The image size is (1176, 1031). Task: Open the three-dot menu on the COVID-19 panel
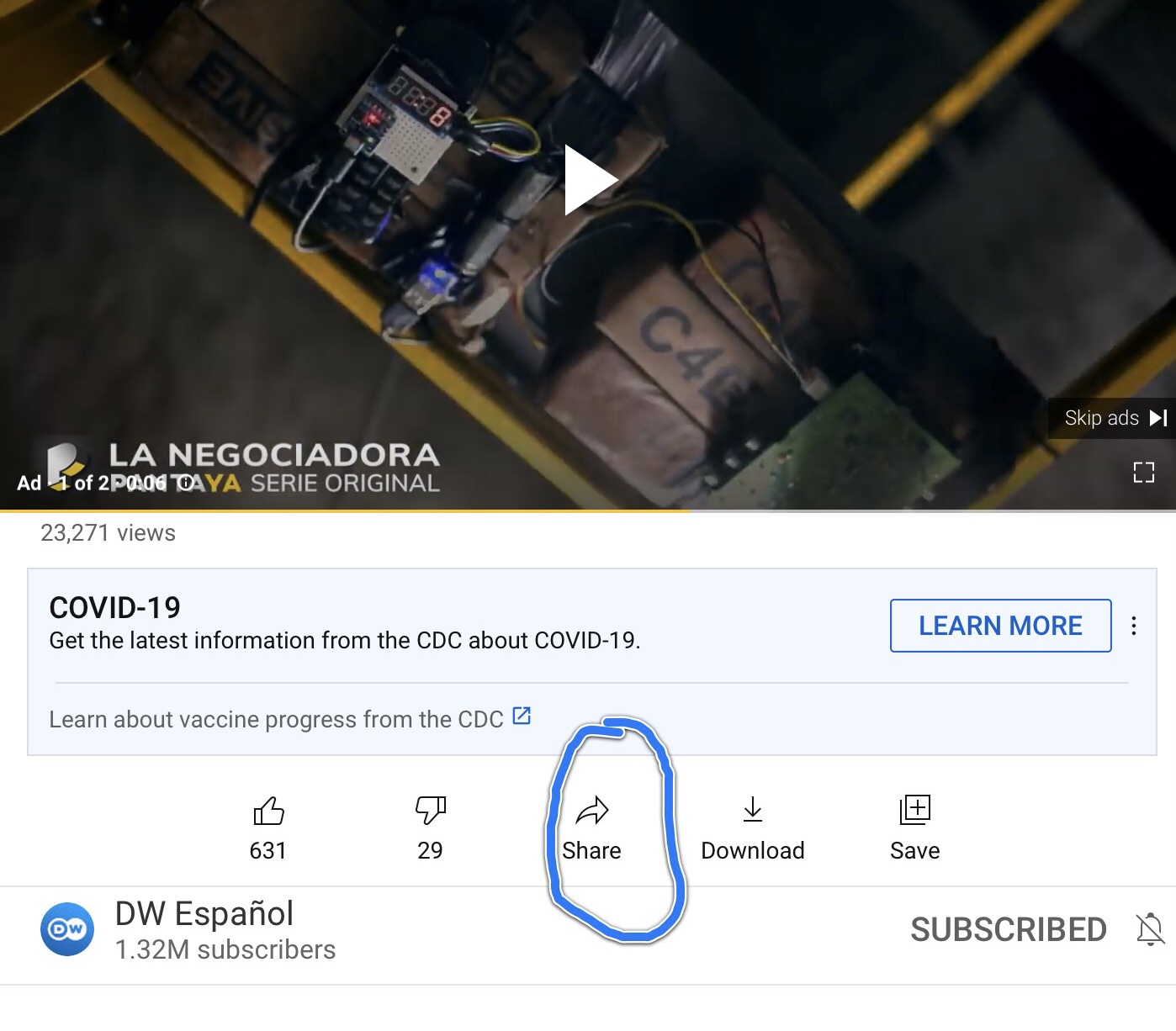[x=1134, y=626]
